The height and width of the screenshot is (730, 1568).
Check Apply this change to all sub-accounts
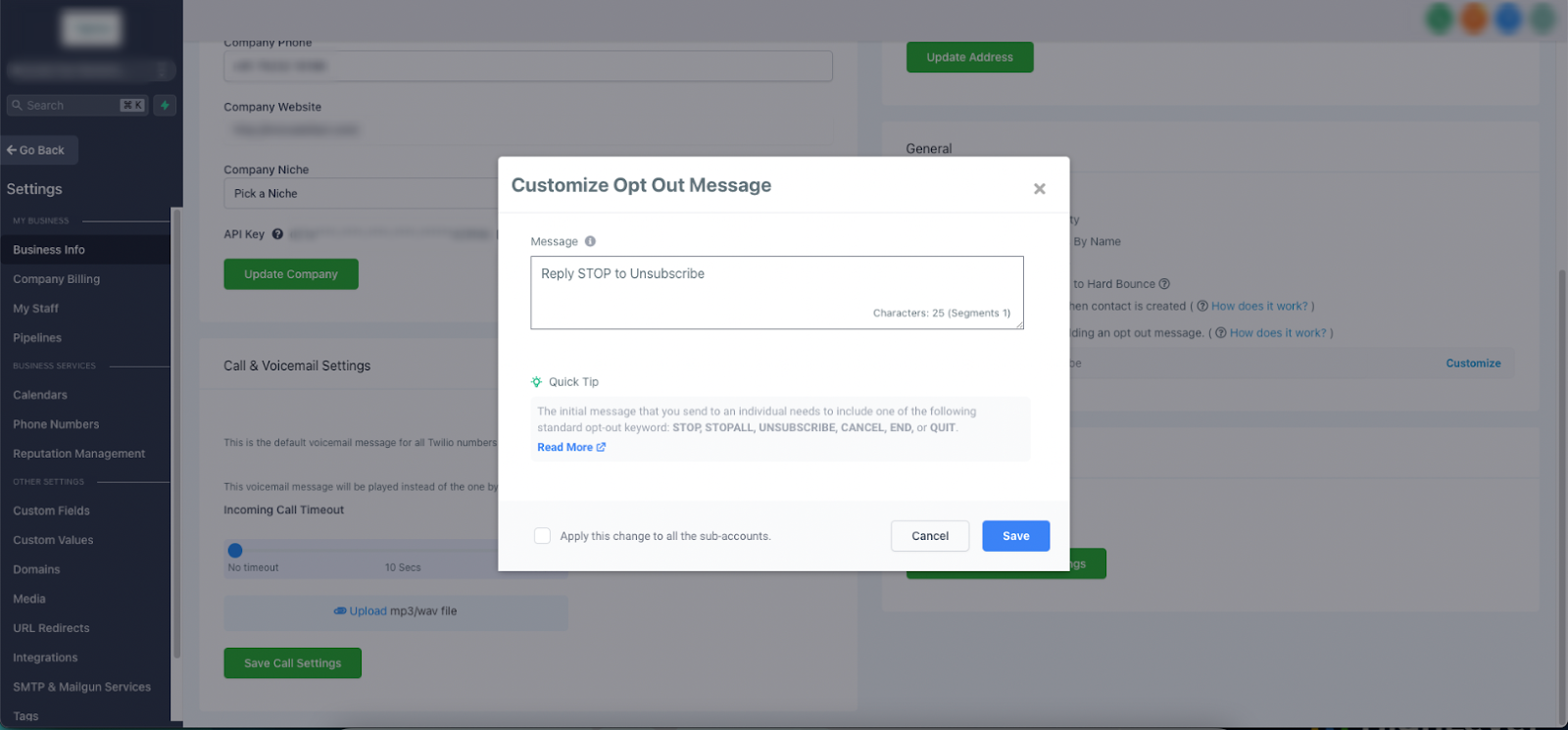coord(542,536)
